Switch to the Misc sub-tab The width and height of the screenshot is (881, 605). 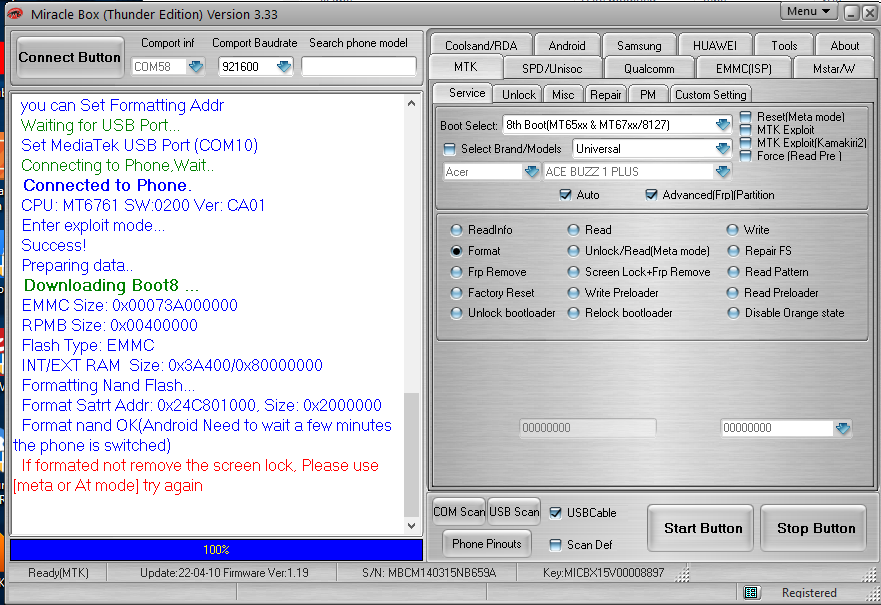click(562, 94)
